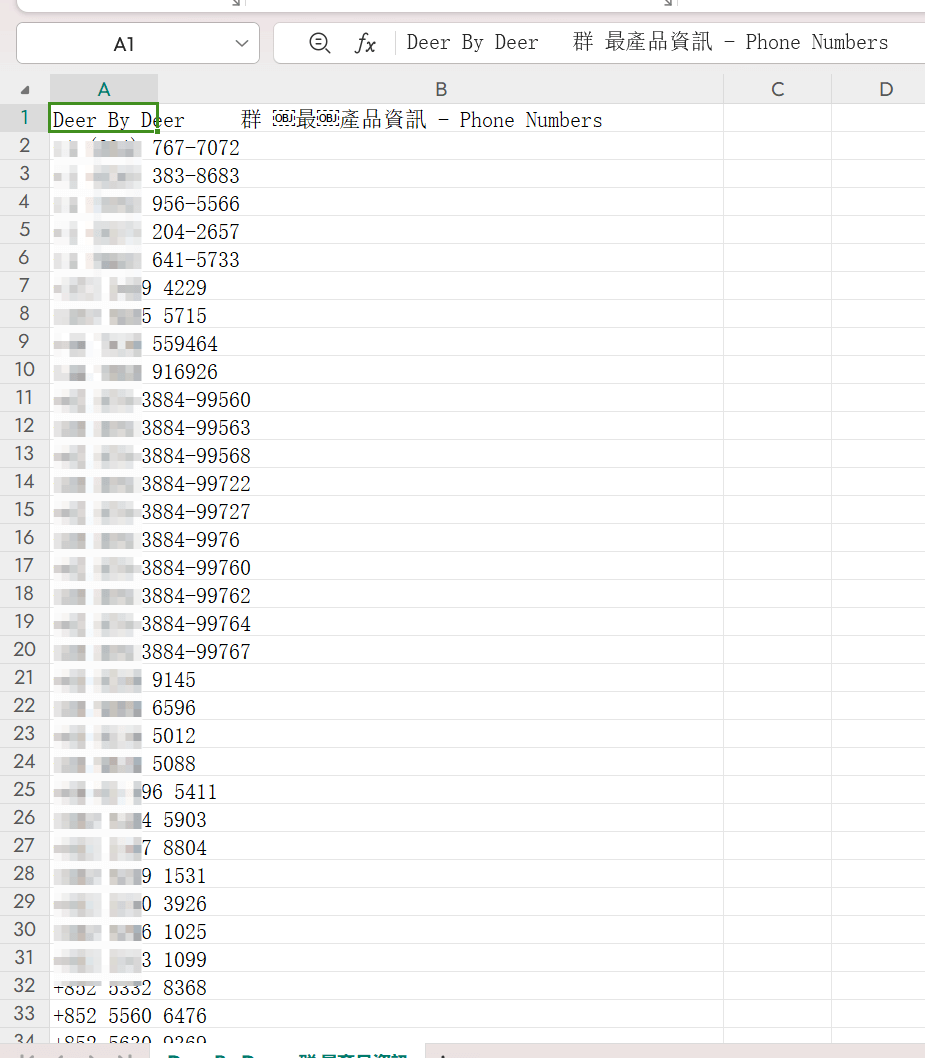Click the cell ending in 9 4229
This screenshot has height=1058, width=925.
coord(104,286)
